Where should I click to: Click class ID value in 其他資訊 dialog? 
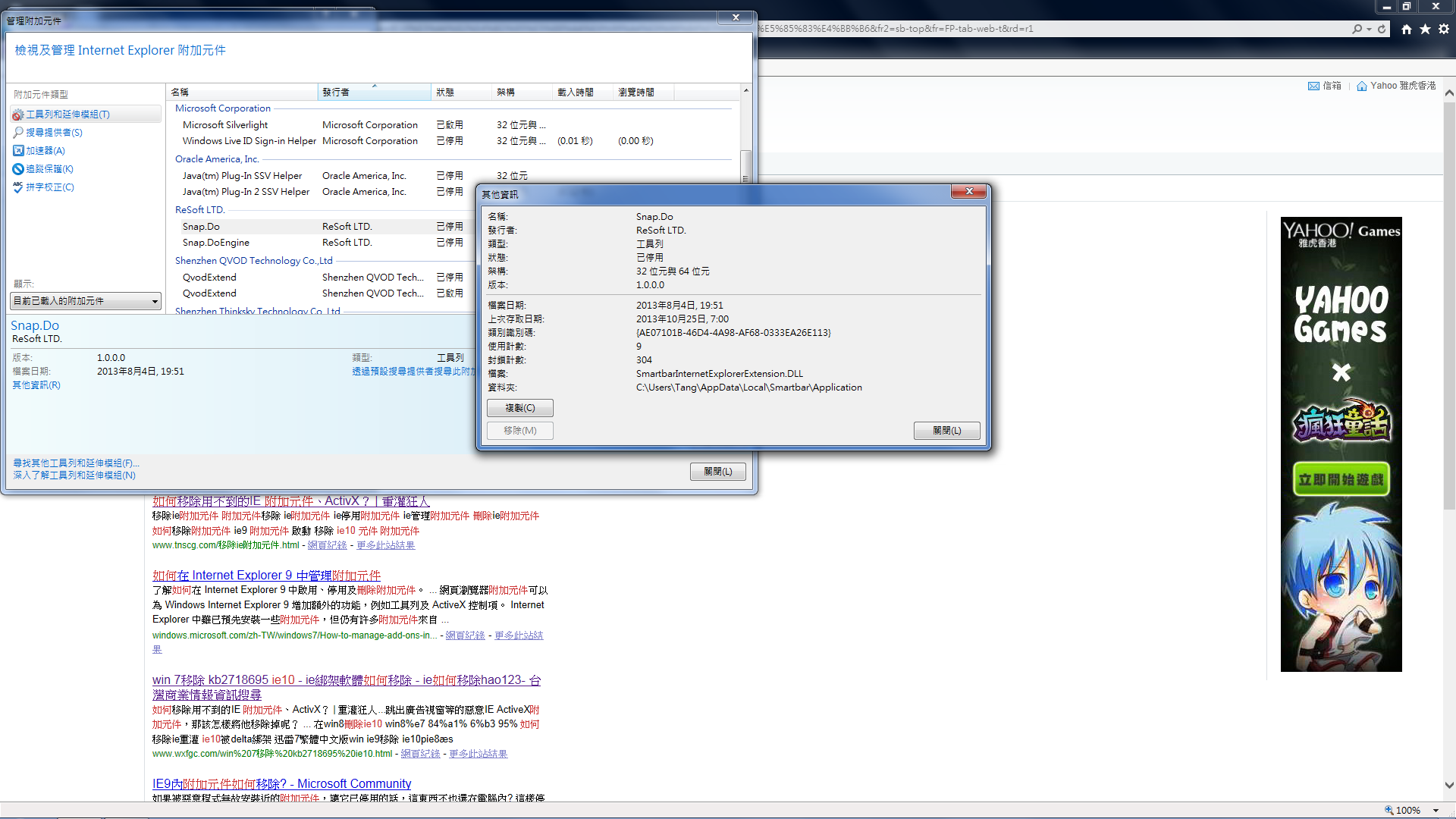point(733,333)
